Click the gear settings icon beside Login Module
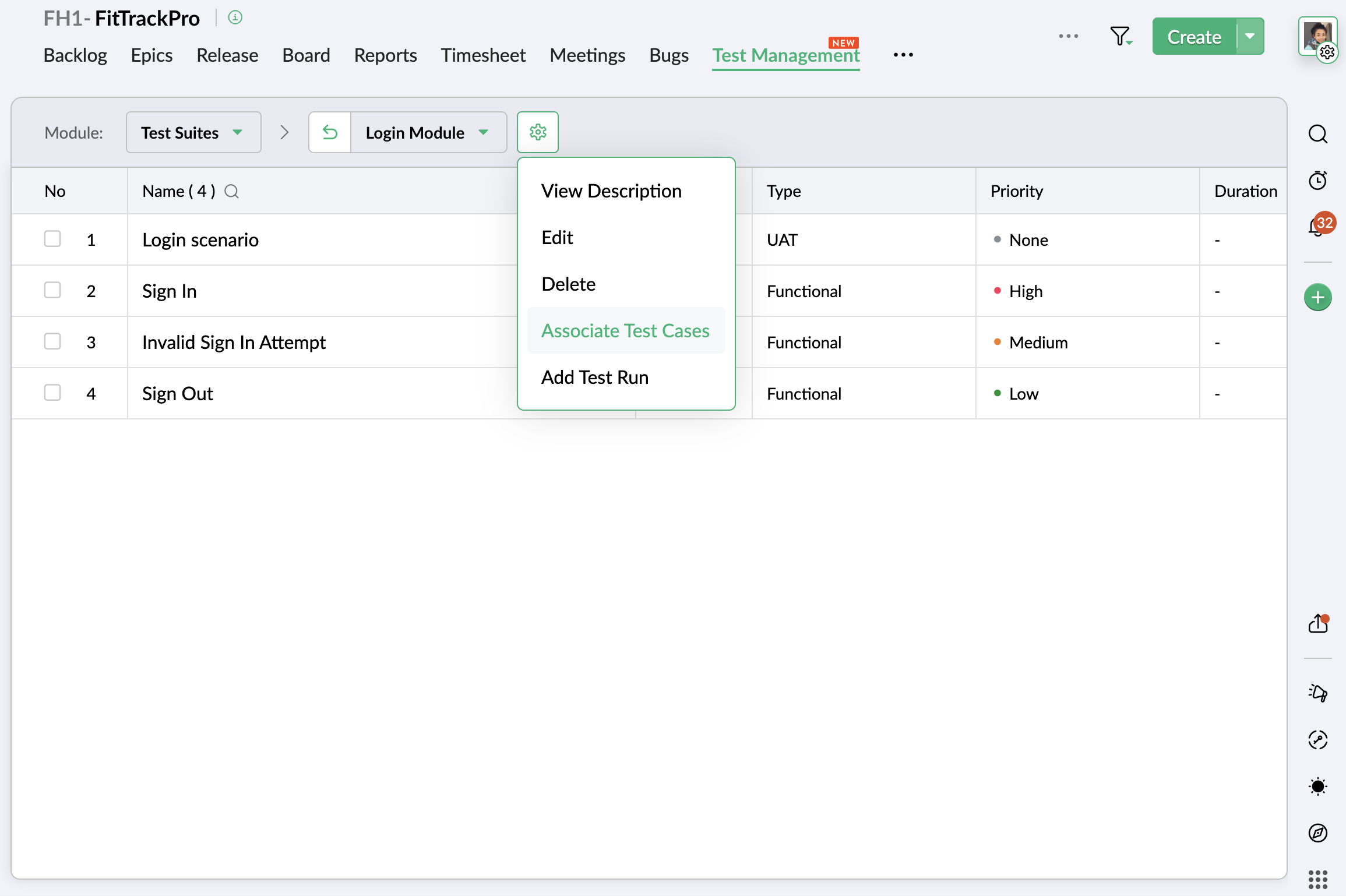This screenshot has width=1346, height=896. [x=537, y=132]
